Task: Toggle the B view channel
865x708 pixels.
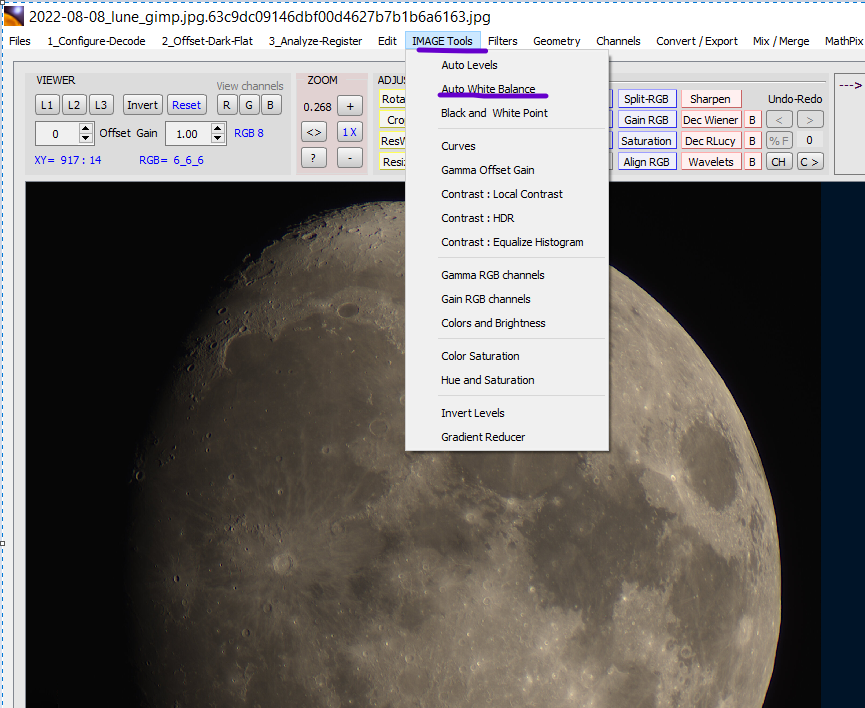Action: 269,105
